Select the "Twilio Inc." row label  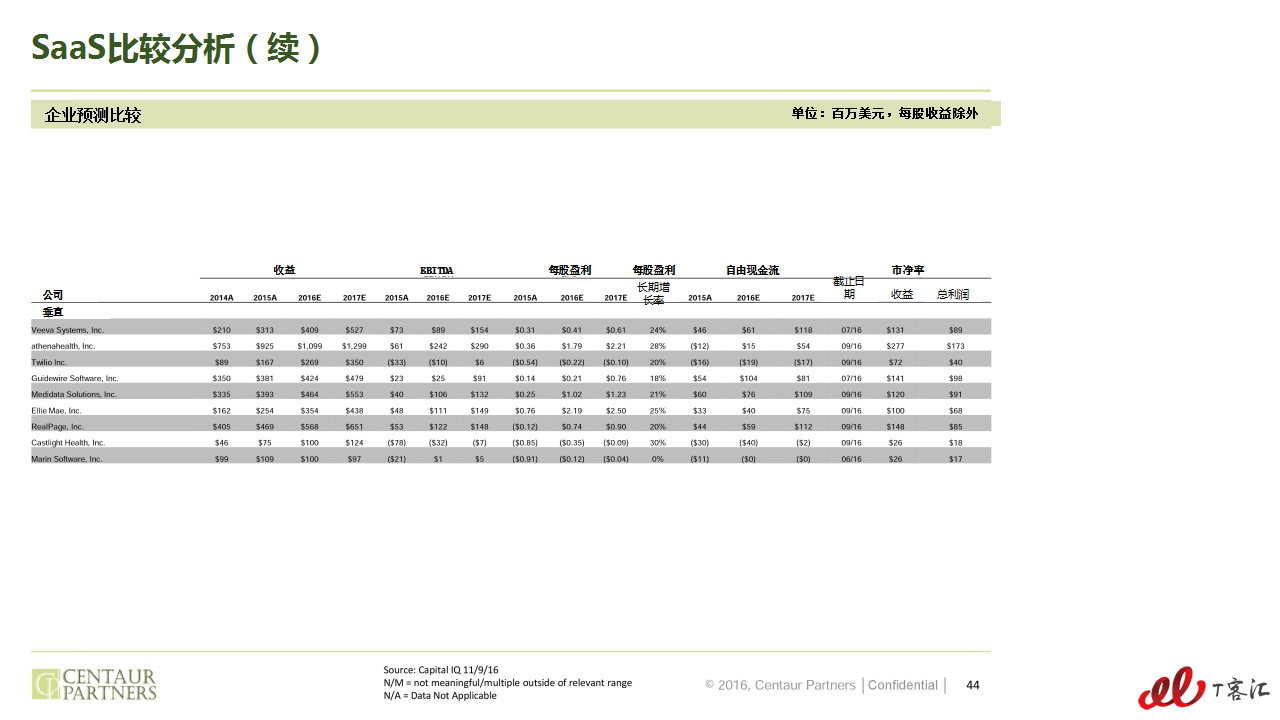[49, 362]
